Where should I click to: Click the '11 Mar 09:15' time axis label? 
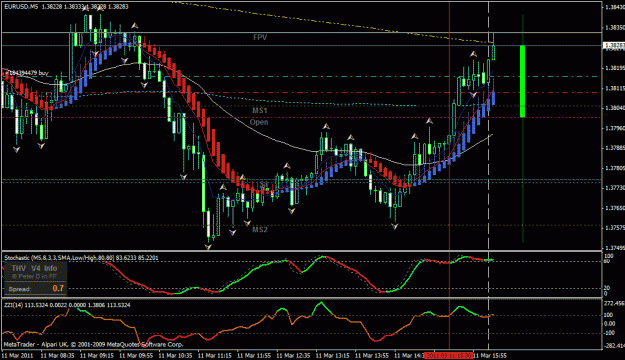pyautogui.click(x=97, y=355)
